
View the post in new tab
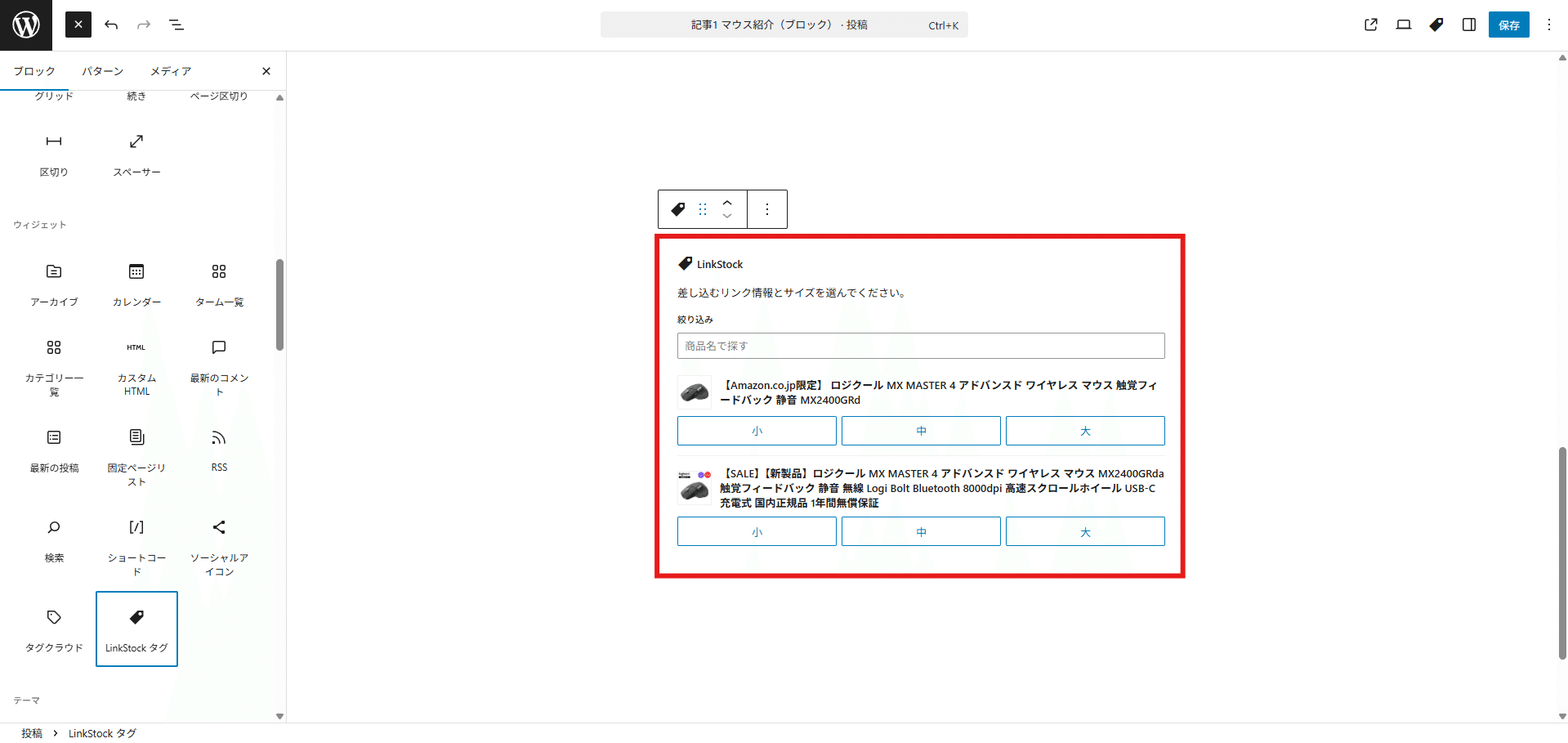1371,25
